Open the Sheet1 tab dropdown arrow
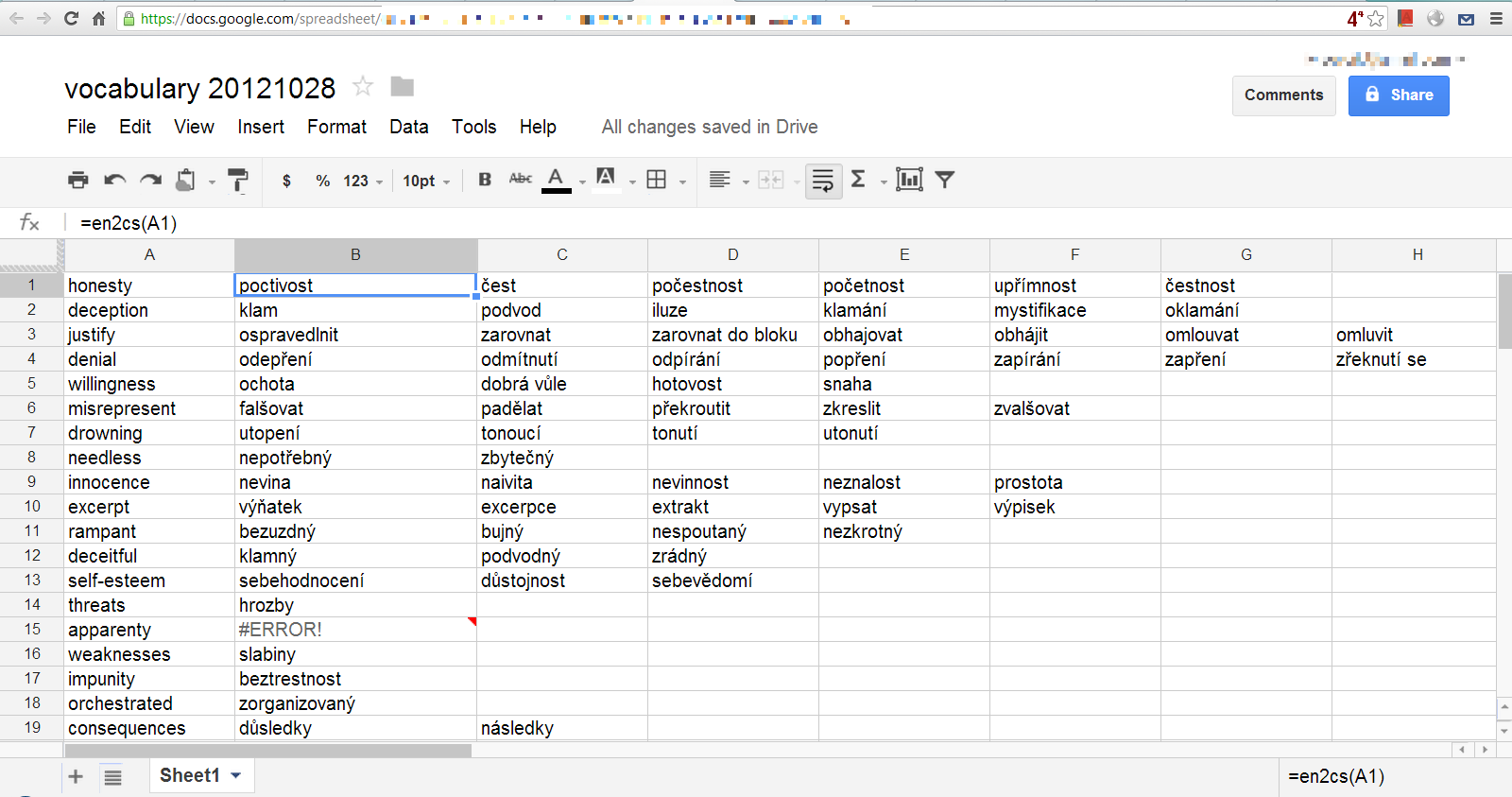1512x797 pixels. point(236,775)
